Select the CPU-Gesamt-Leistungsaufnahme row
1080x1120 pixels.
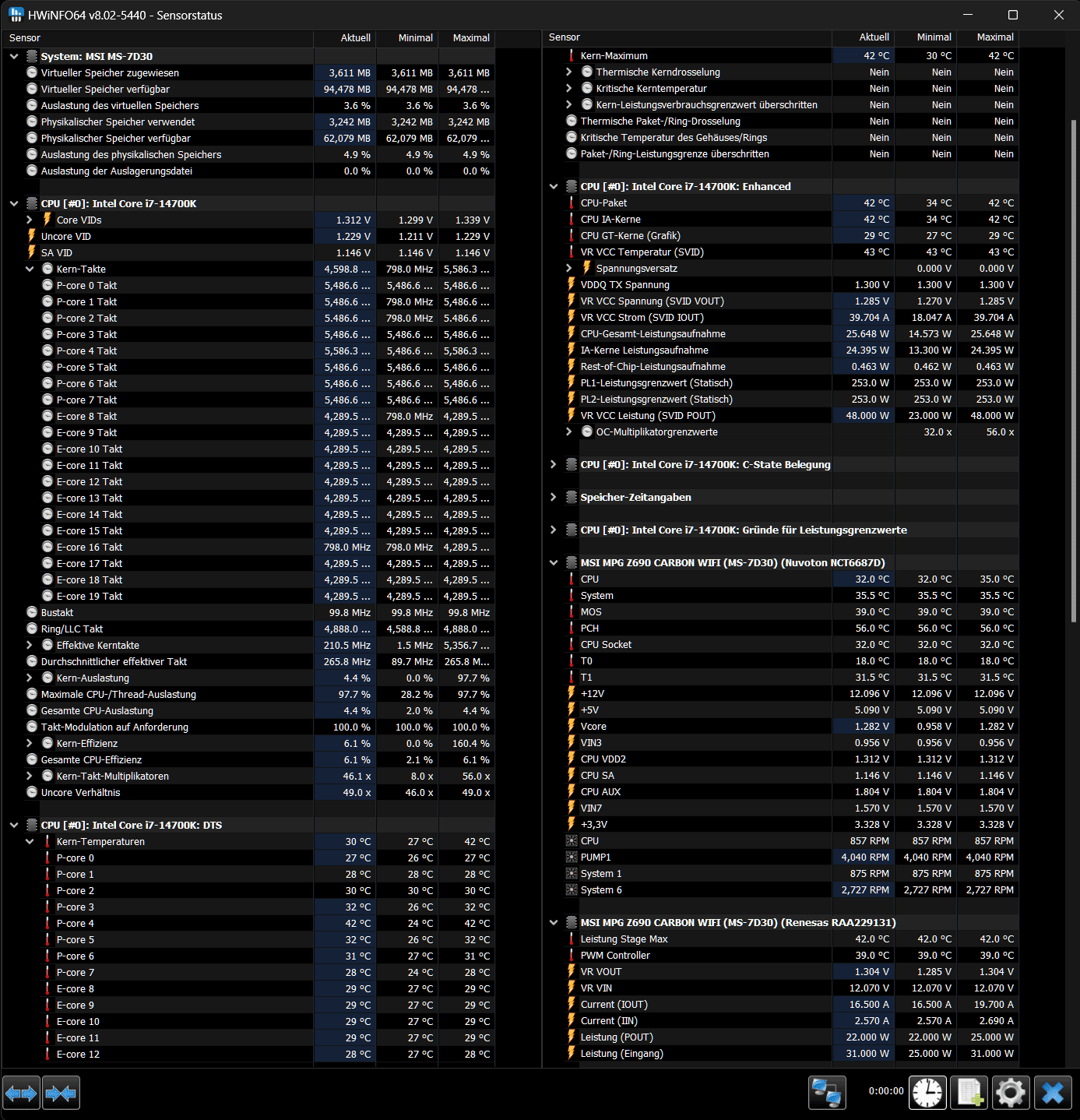coord(781,333)
